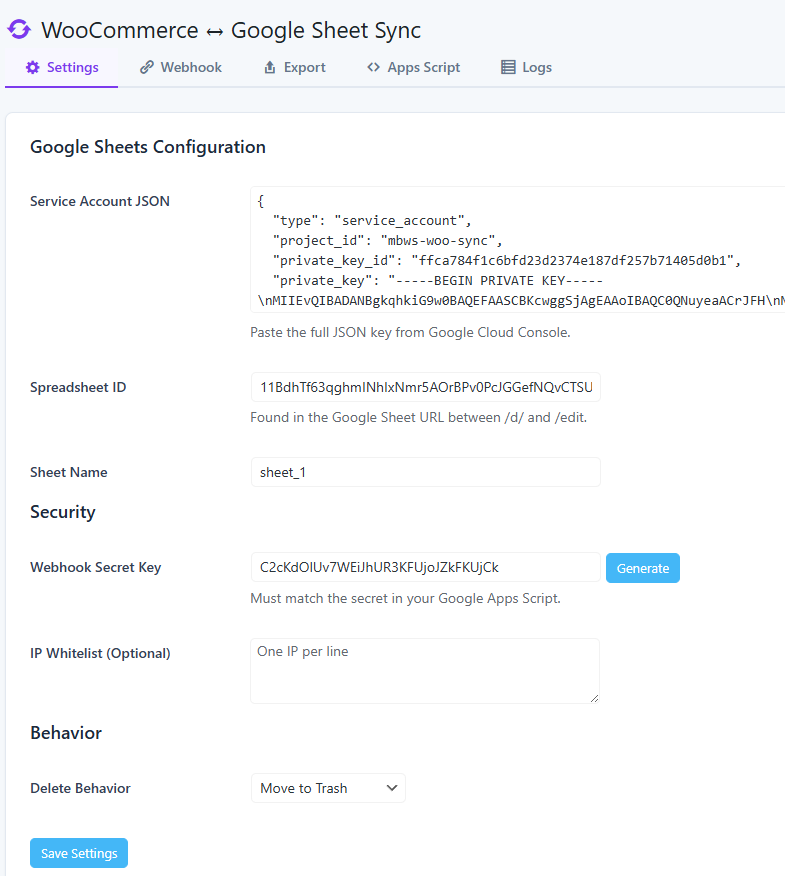This screenshot has height=876, width=785.
Task: Expand the Delete Behavior dropdown
Action: [328, 788]
